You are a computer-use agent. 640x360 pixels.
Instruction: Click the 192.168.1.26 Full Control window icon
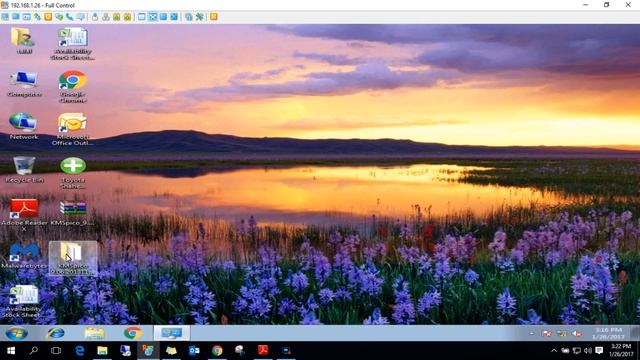pos(4,5)
